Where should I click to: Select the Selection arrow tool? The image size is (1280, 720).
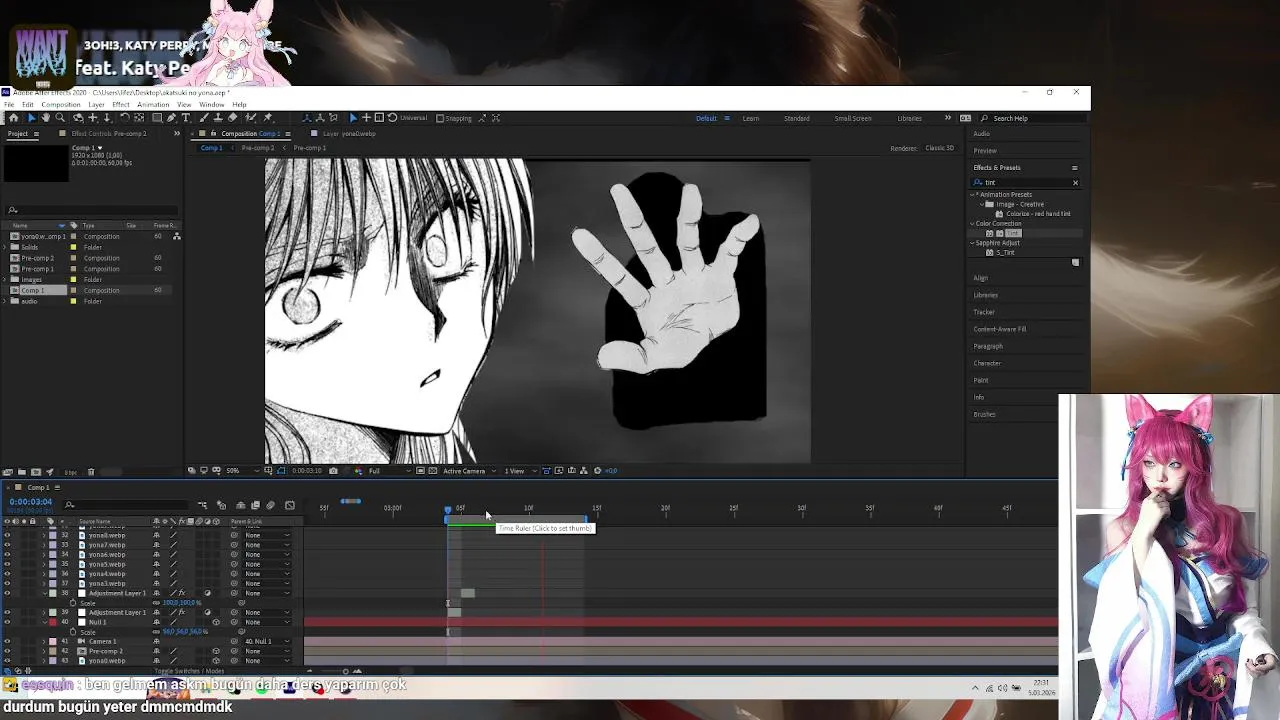[x=31, y=118]
